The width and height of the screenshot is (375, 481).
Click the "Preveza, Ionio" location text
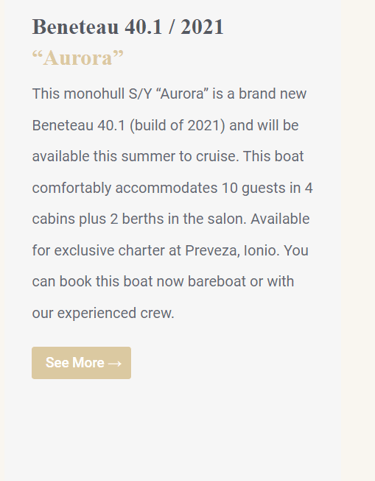(x=232, y=250)
